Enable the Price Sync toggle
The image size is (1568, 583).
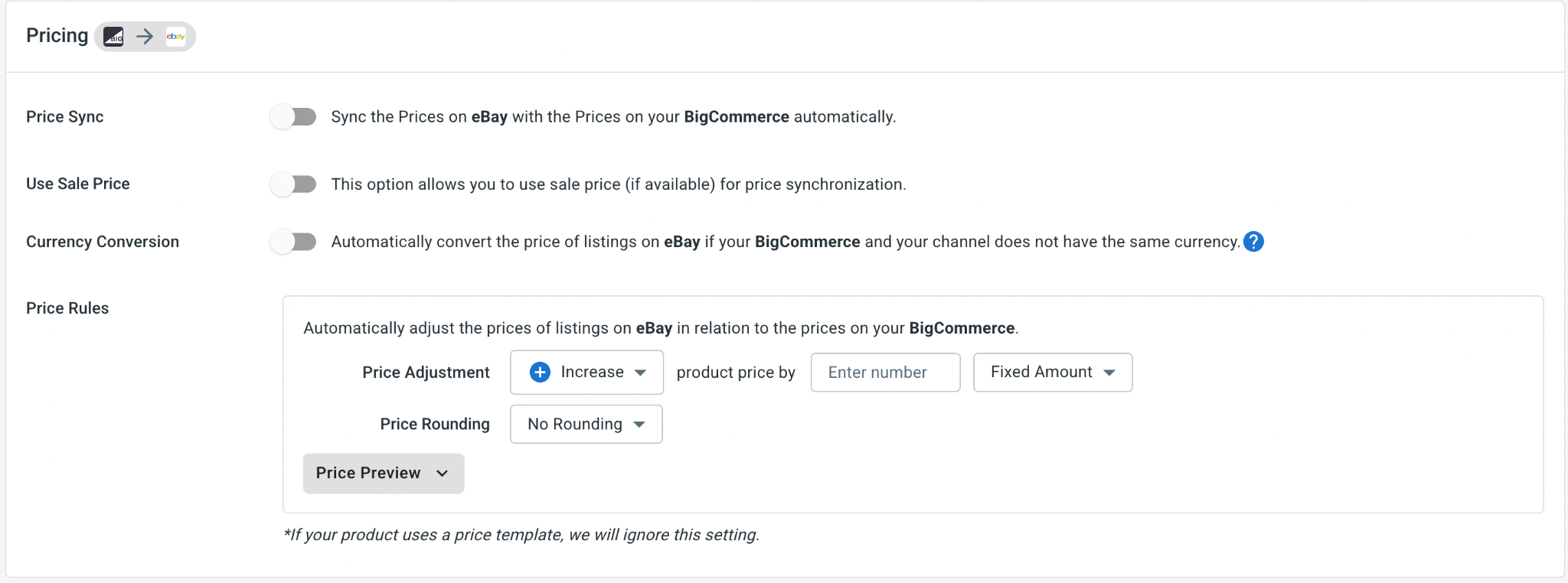[x=293, y=117]
